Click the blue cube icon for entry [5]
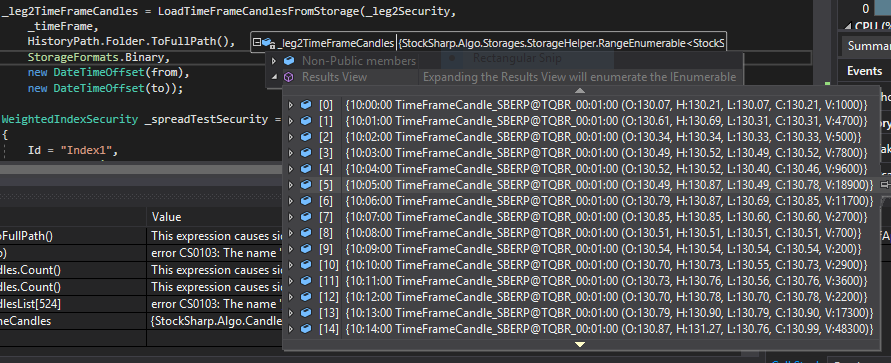The image size is (891, 363). [306, 185]
